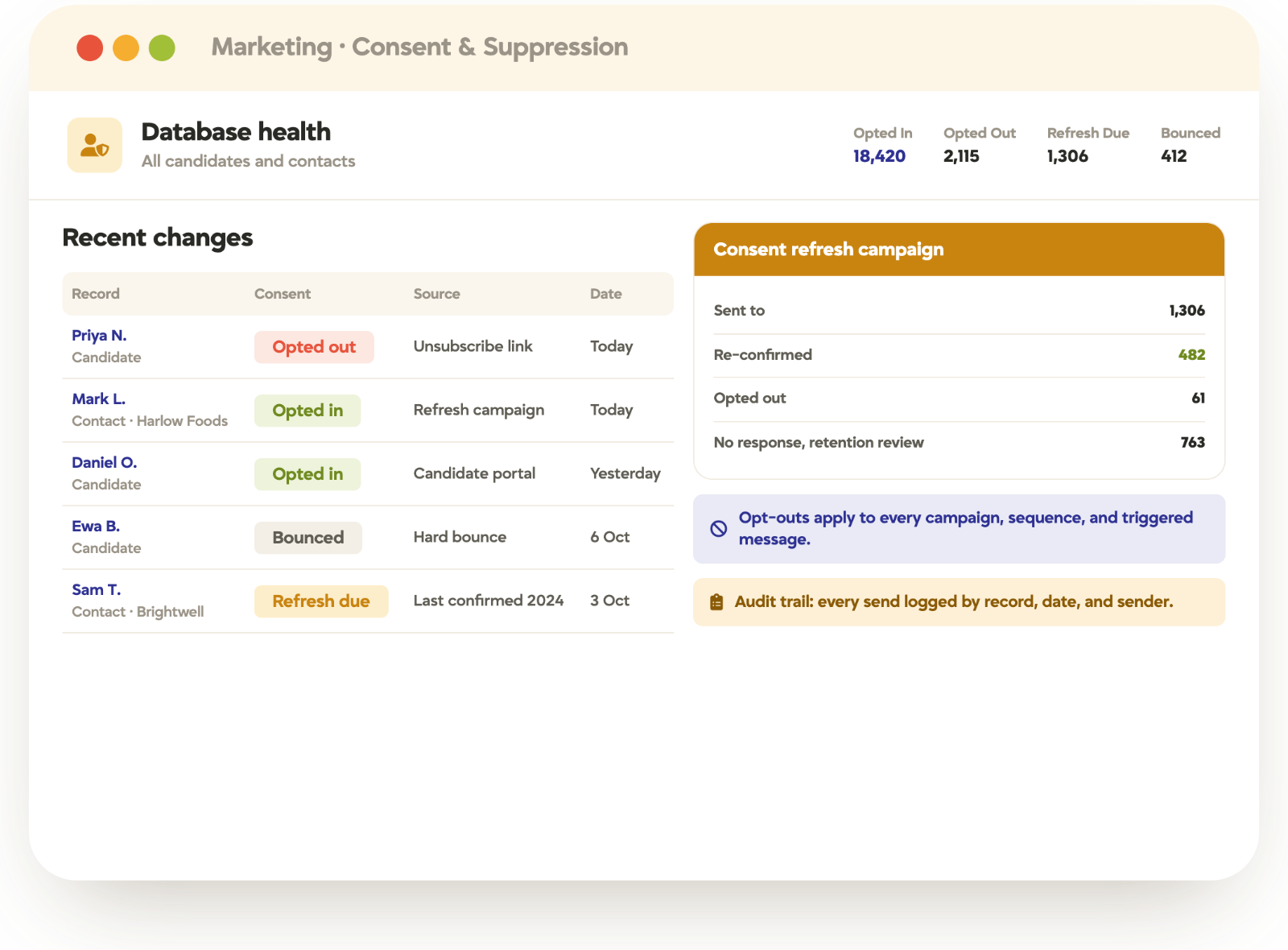
Task: Click the Opted in badge for Daniel O.
Action: point(308,474)
